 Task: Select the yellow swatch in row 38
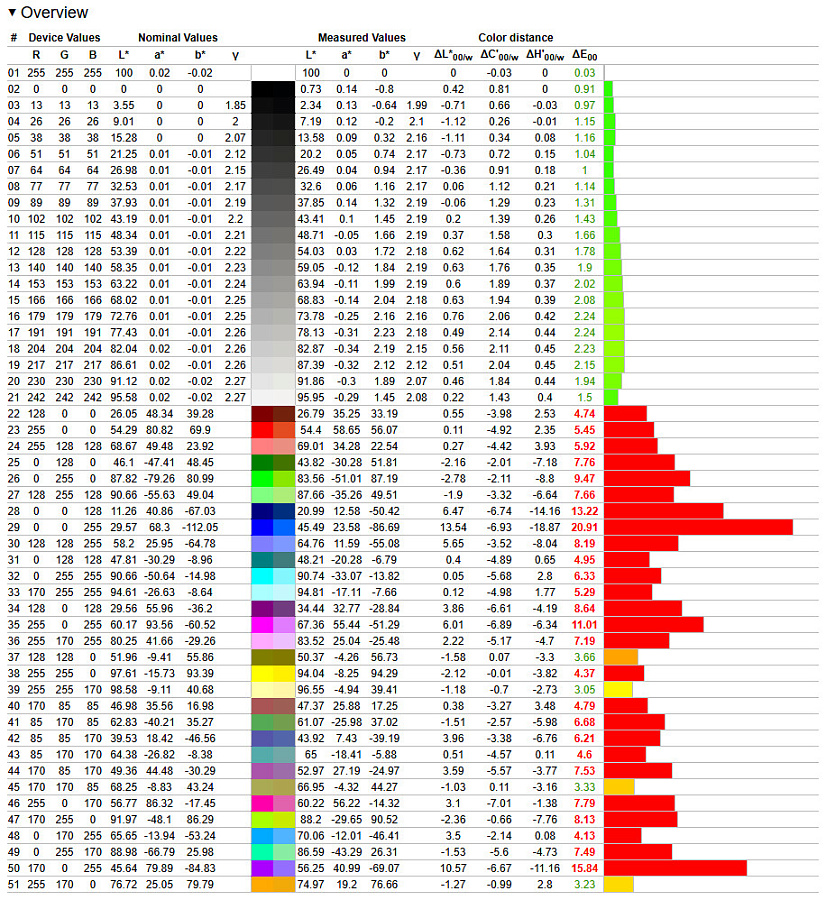(273, 673)
